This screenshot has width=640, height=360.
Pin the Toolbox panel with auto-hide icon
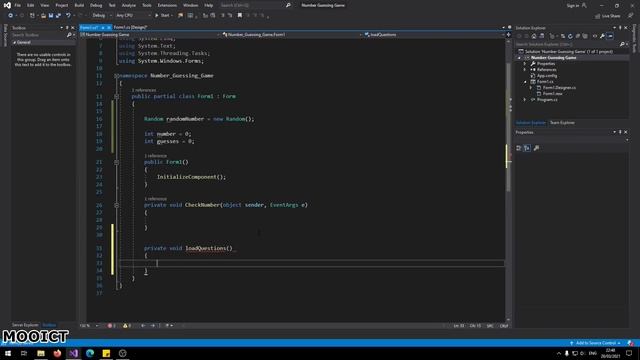pyautogui.click(x=67, y=28)
